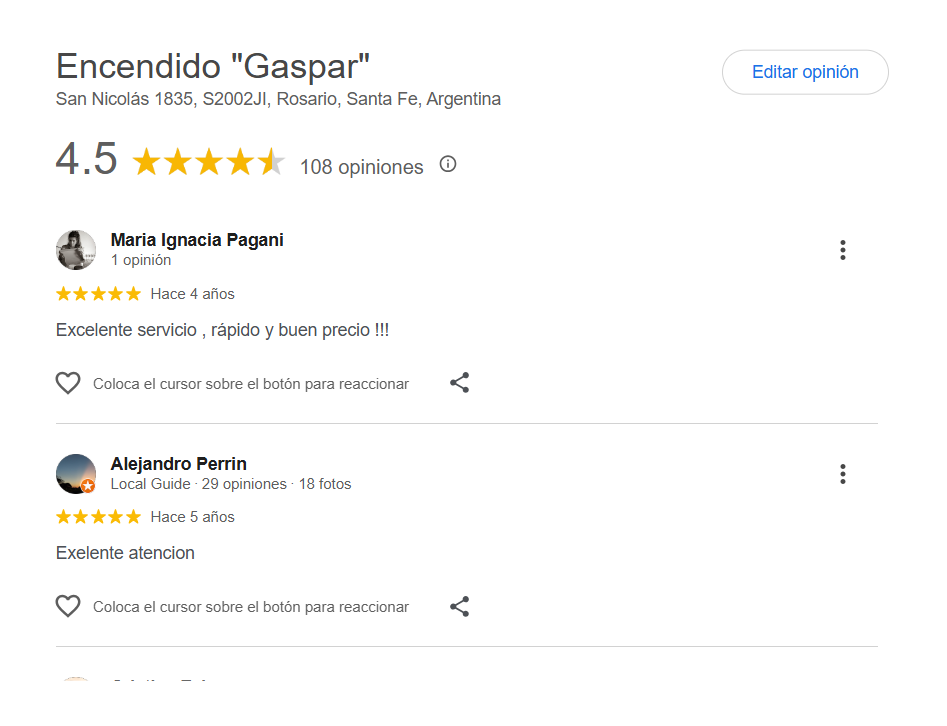Open Alejandro Perrin's profile avatar
Screen dimensions: 947x726
pos(76,474)
